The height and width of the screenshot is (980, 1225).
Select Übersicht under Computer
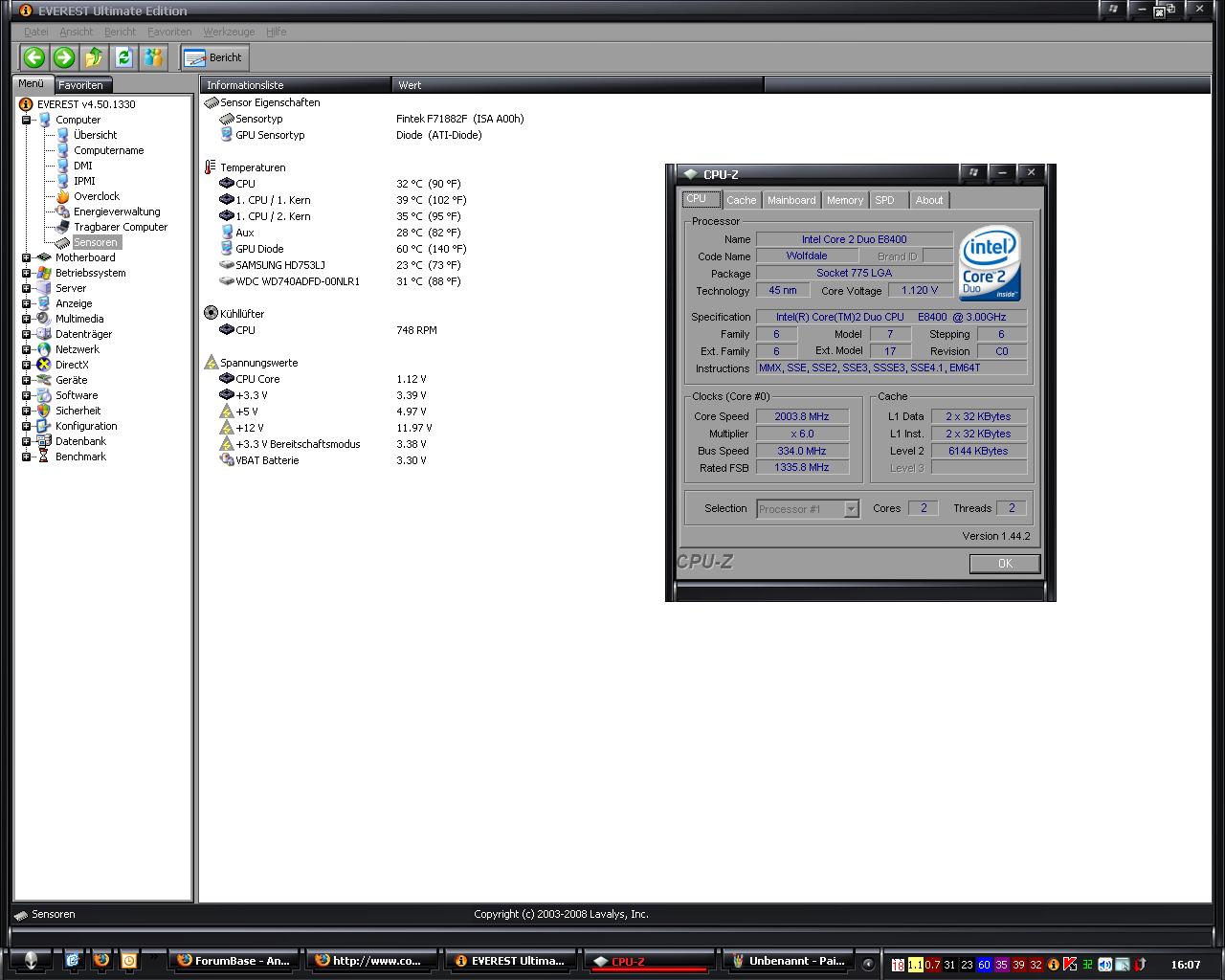tap(95, 135)
